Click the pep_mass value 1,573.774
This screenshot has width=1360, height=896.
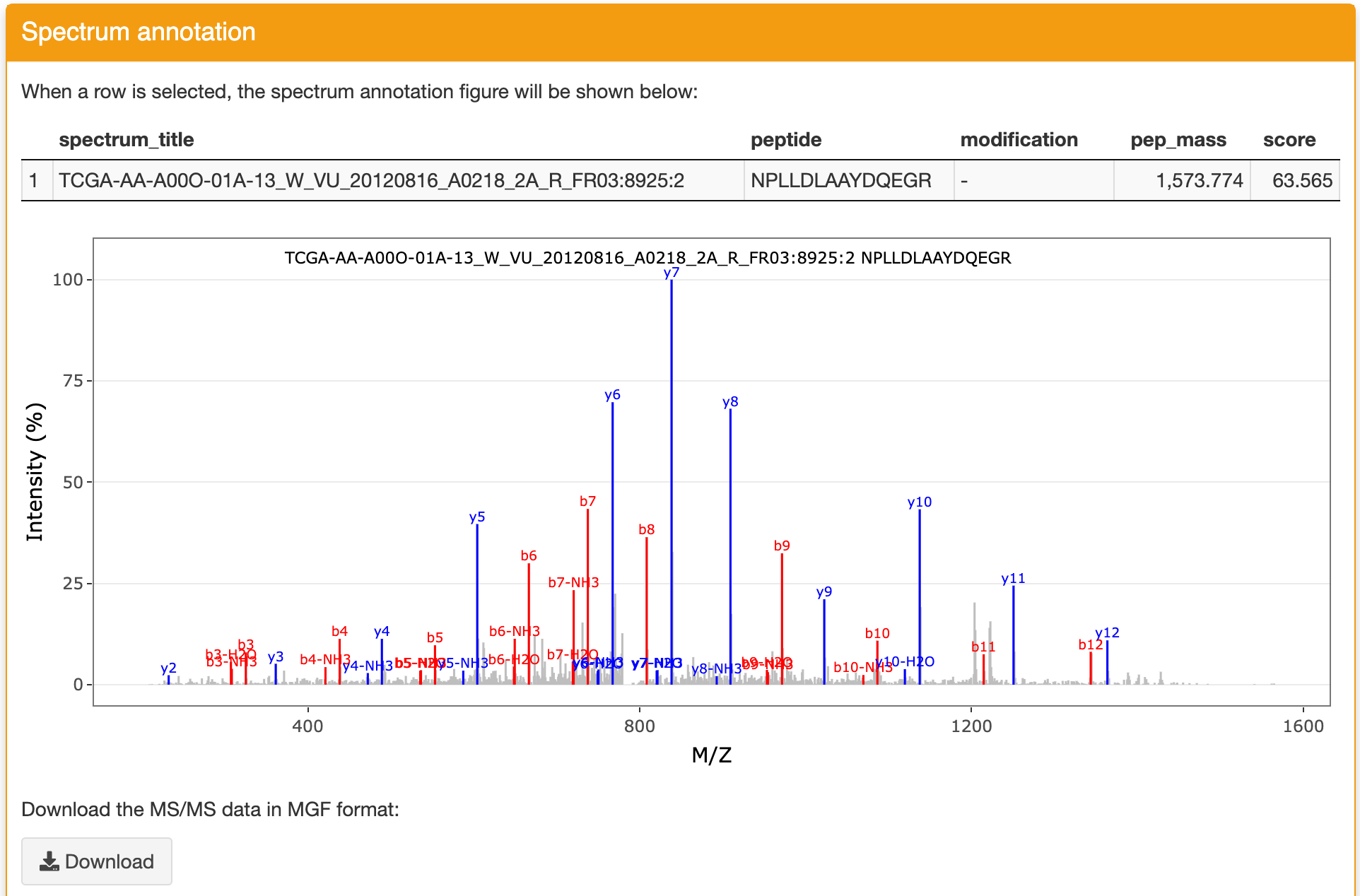[x=1199, y=180]
